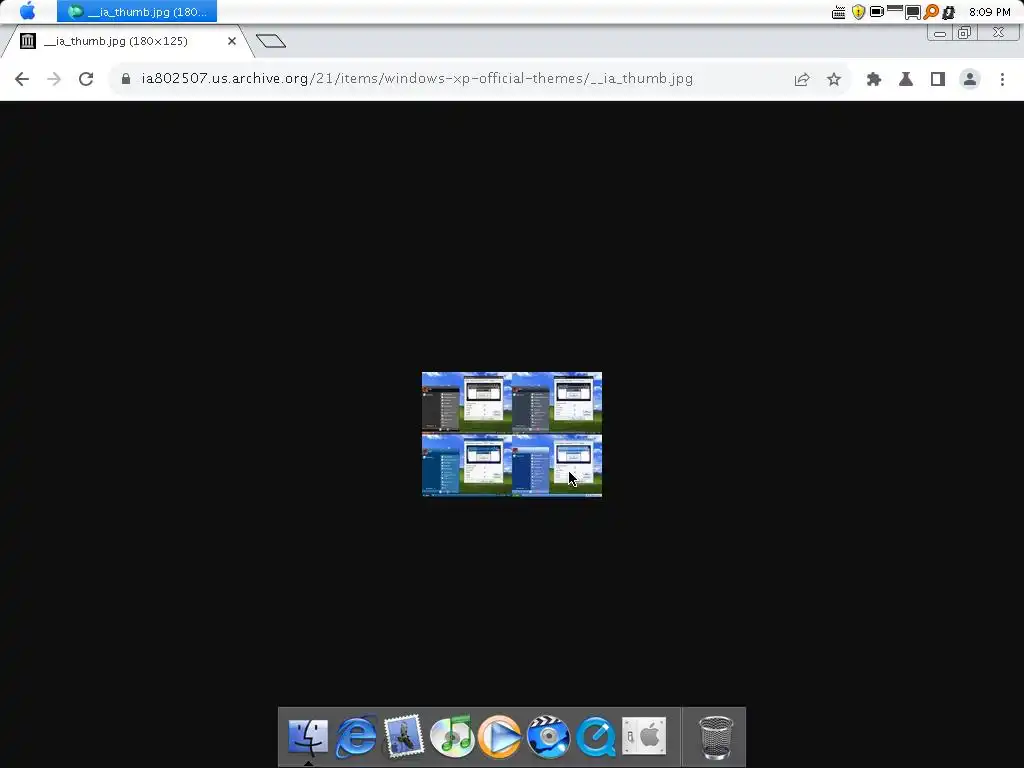Close the __ia_thumb.jpg tab
Viewport: 1024px width, 768px height.
click(232, 41)
